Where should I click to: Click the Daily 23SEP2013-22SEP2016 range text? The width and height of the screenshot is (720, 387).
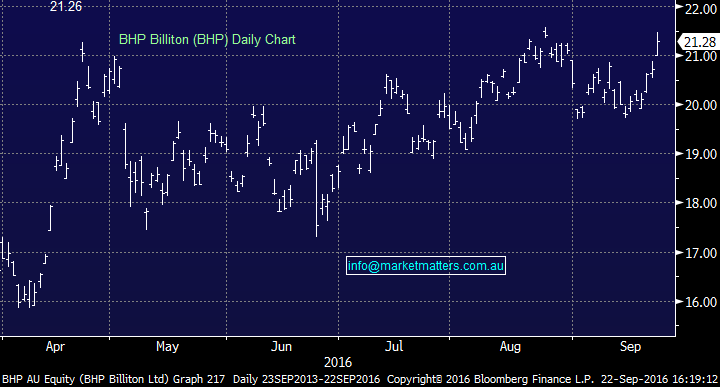pos(306,379)
